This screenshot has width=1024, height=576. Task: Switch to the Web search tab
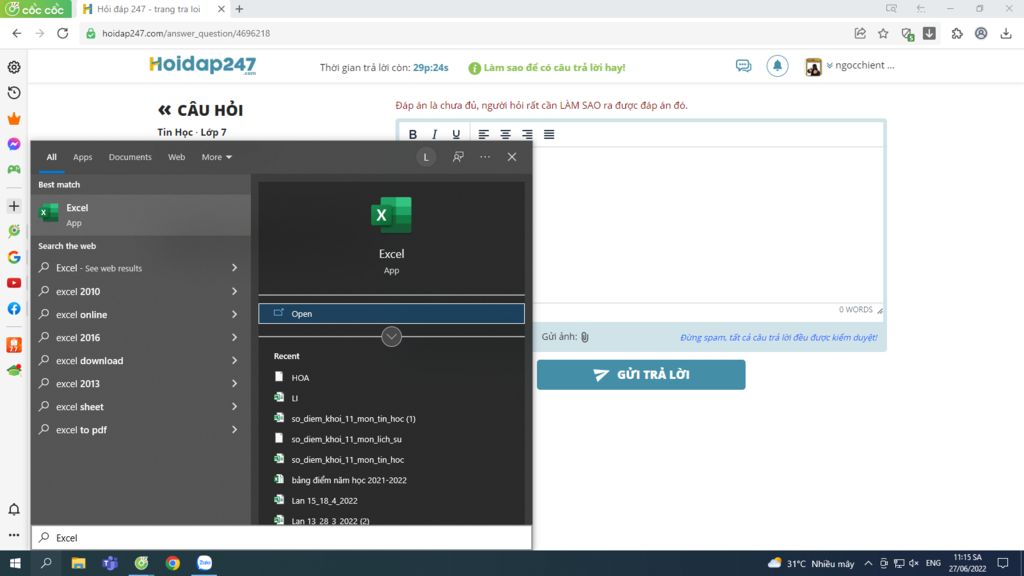(x=176, y=157)
